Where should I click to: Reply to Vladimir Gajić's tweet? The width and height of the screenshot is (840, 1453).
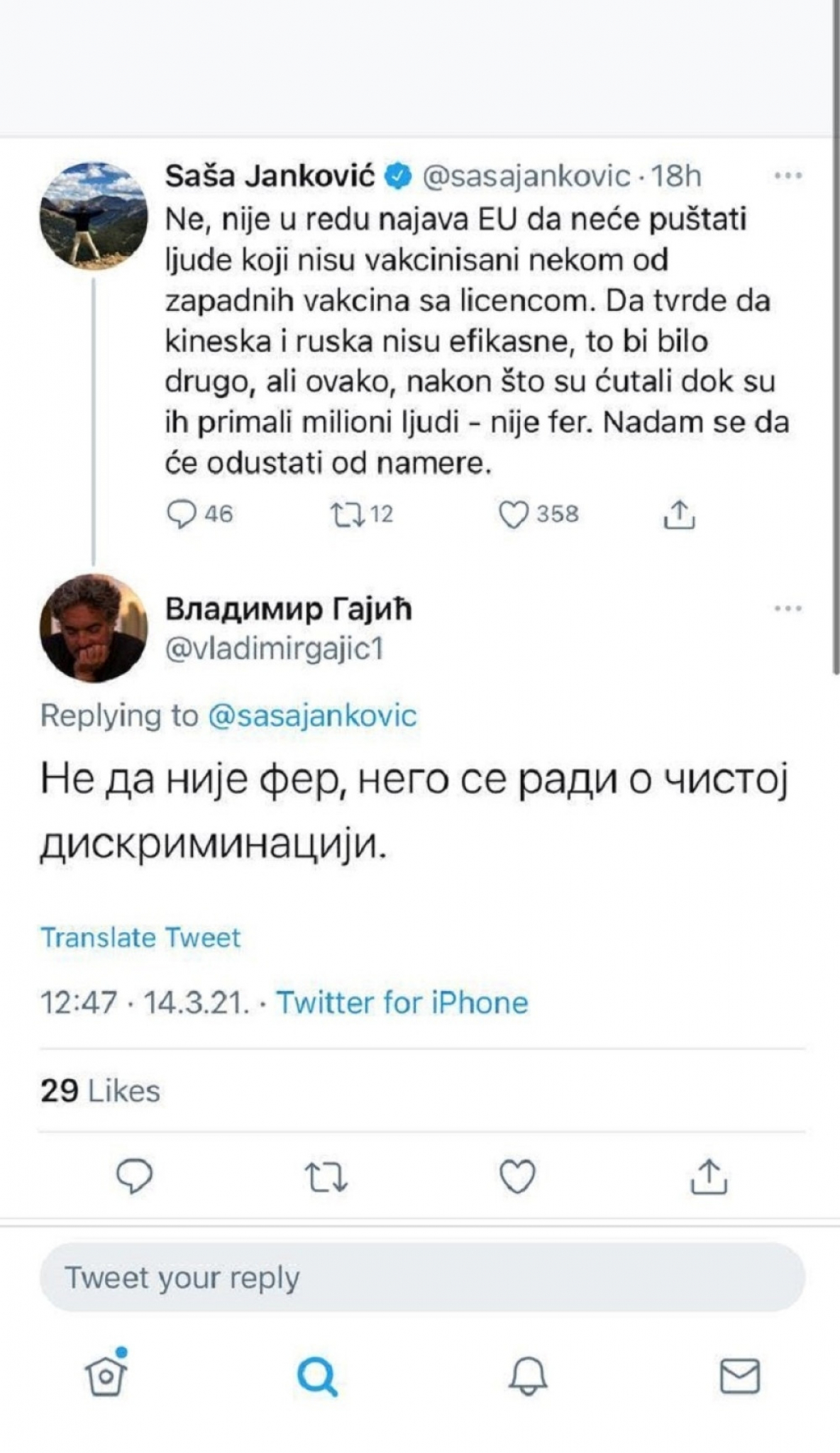click(x=134, y=1176)
